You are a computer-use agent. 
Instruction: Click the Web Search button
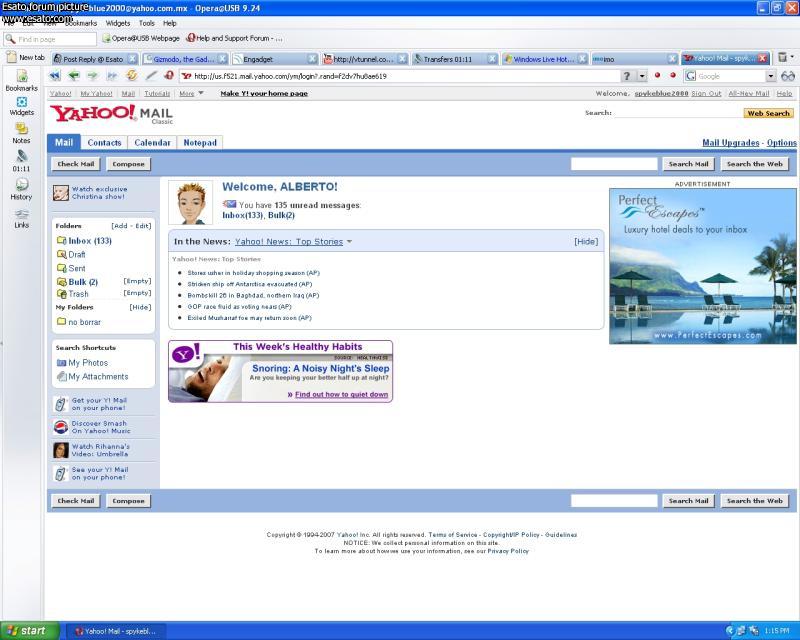(x=768, y=113)
